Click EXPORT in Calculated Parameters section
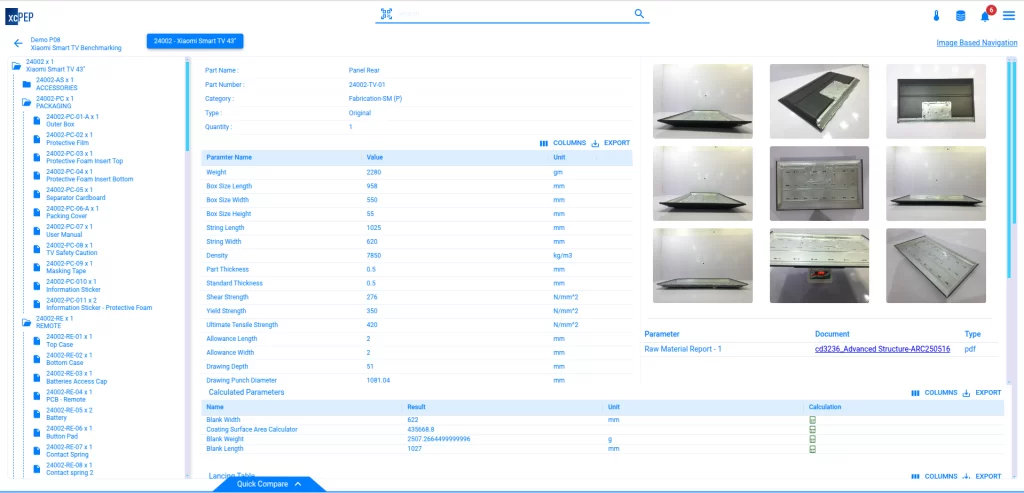1024x493 pixels. pos(982,393)
